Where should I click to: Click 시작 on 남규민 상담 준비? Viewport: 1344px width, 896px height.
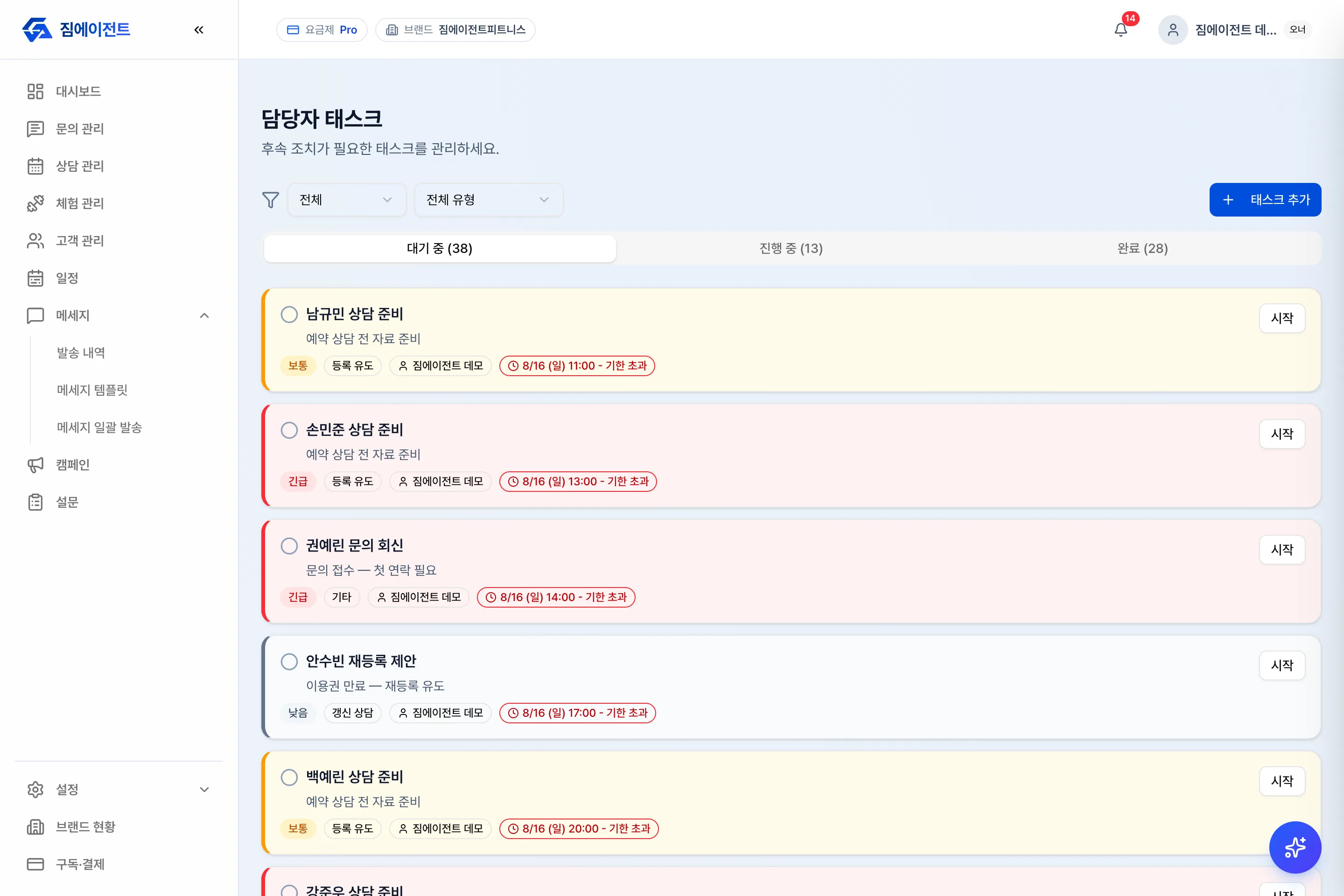1282,318
